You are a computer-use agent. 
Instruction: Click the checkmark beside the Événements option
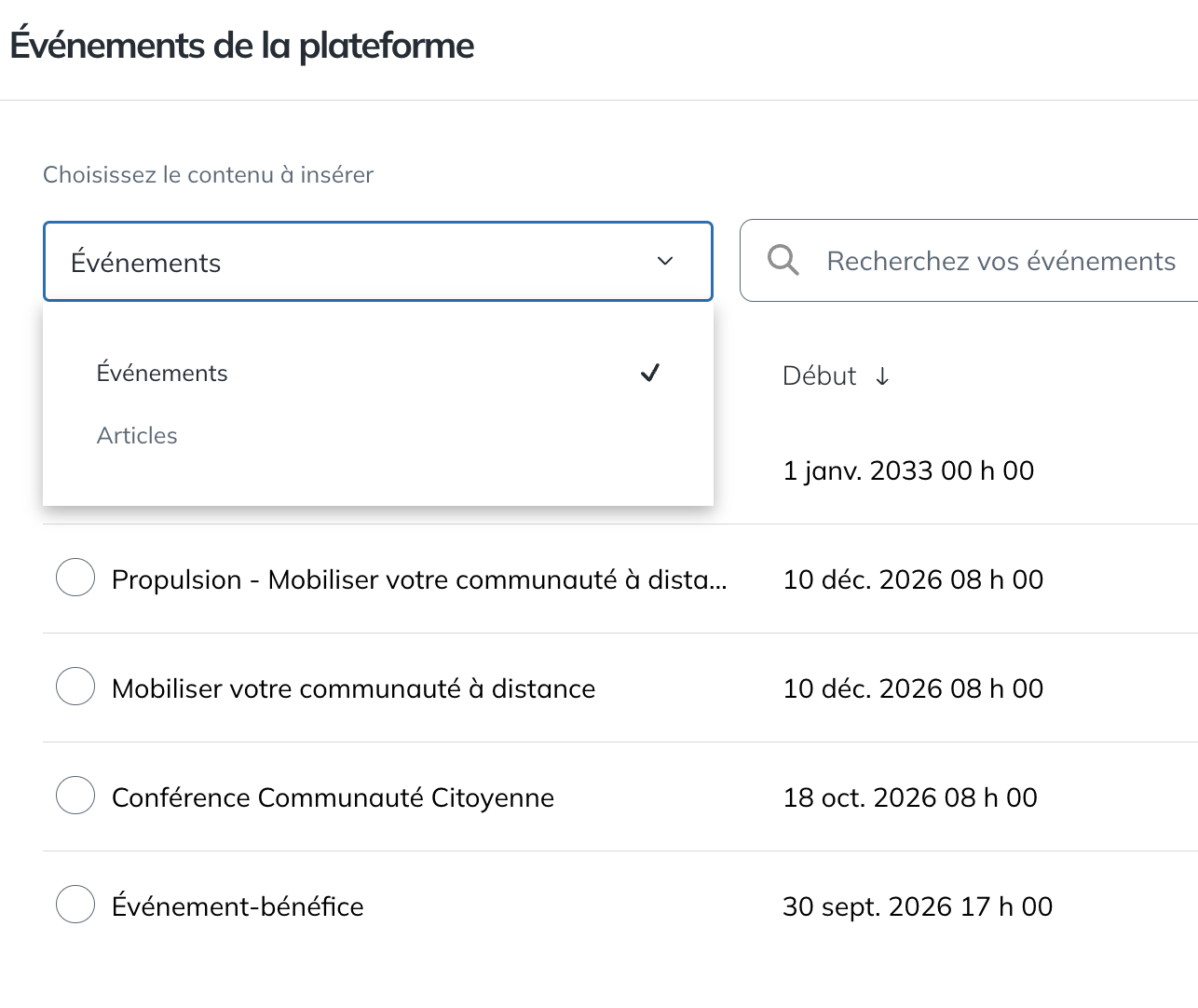[x=650, y=373]
